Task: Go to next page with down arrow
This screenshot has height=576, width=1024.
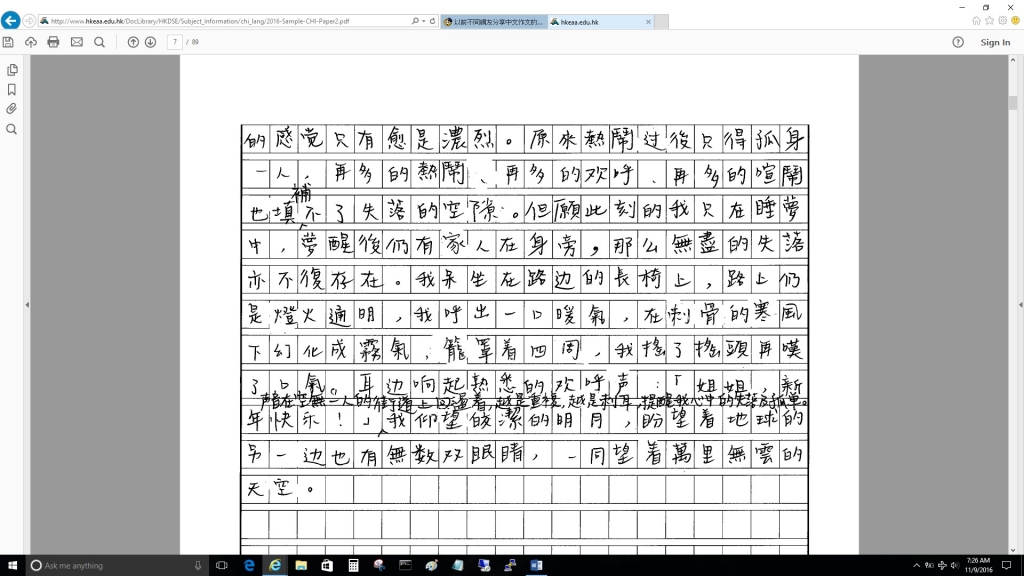Action: click(150, 42)
